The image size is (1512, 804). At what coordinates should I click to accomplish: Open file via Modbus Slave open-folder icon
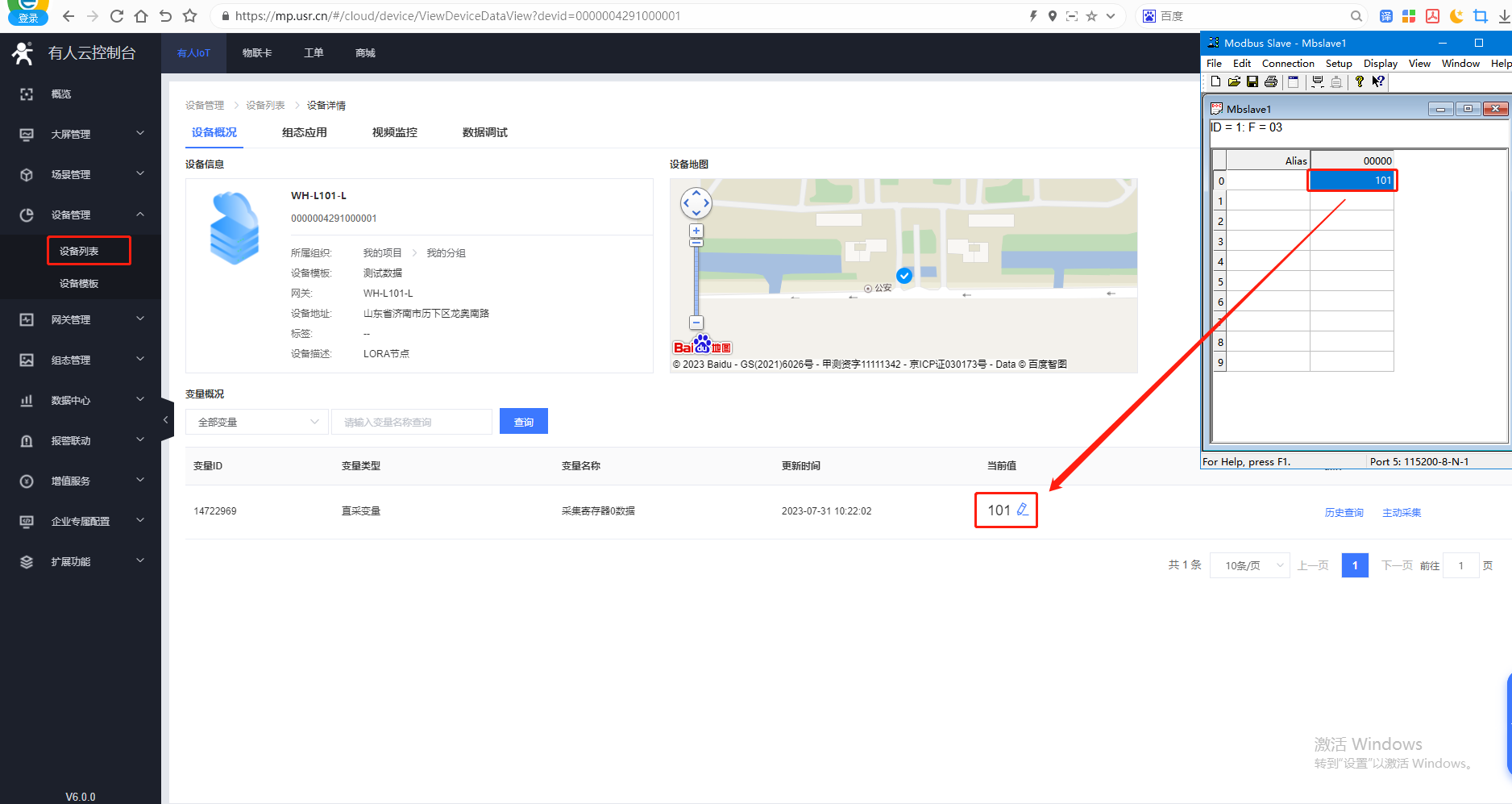tap(1234, 81)
